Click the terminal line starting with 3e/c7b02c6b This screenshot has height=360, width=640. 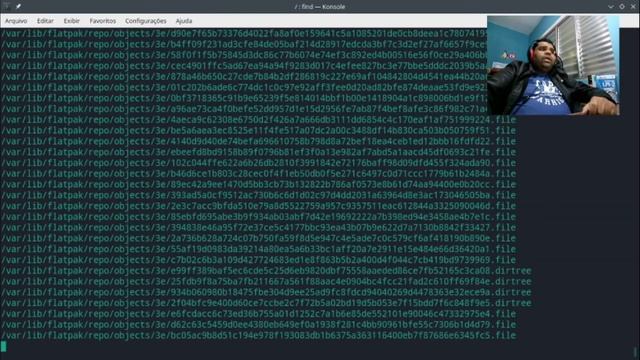(x=258, y=260)
